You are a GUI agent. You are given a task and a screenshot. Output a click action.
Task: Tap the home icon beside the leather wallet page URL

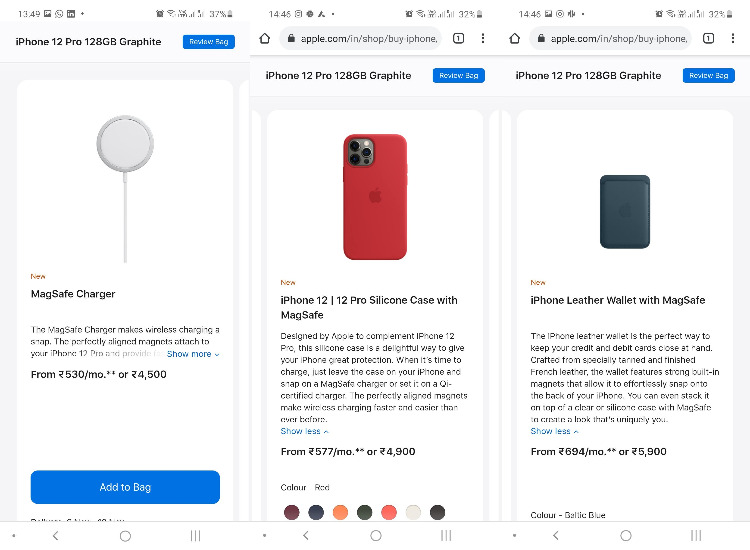click(514, 38)
